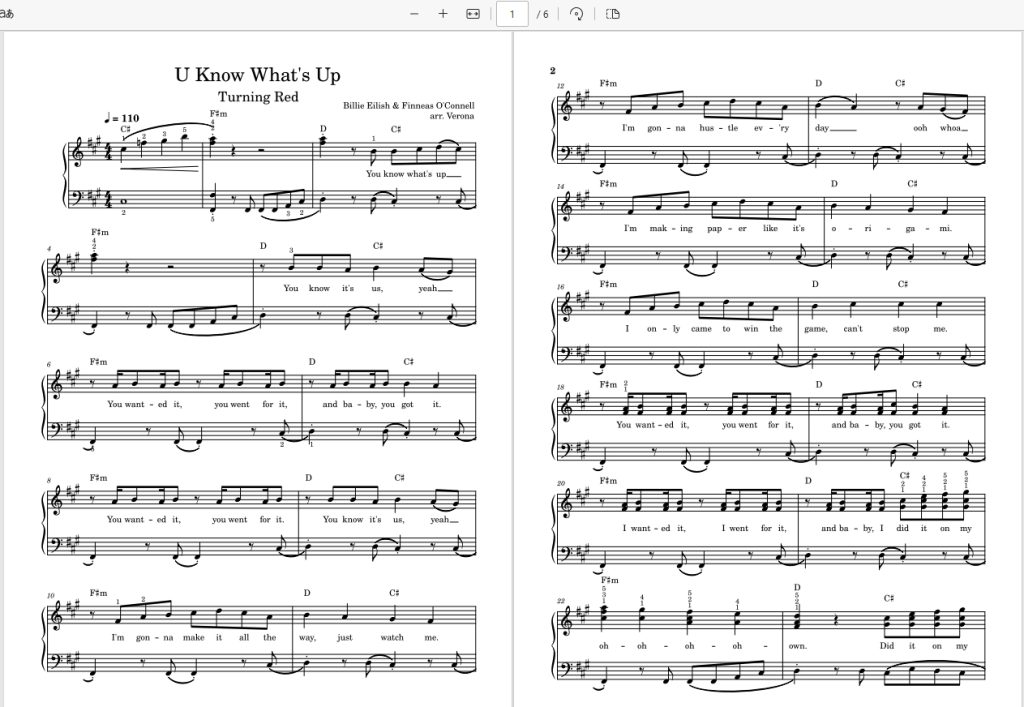The height and width of the screenshot is (707, 1024).
Task: Focus the current page number field
Action: pos(512,14)
